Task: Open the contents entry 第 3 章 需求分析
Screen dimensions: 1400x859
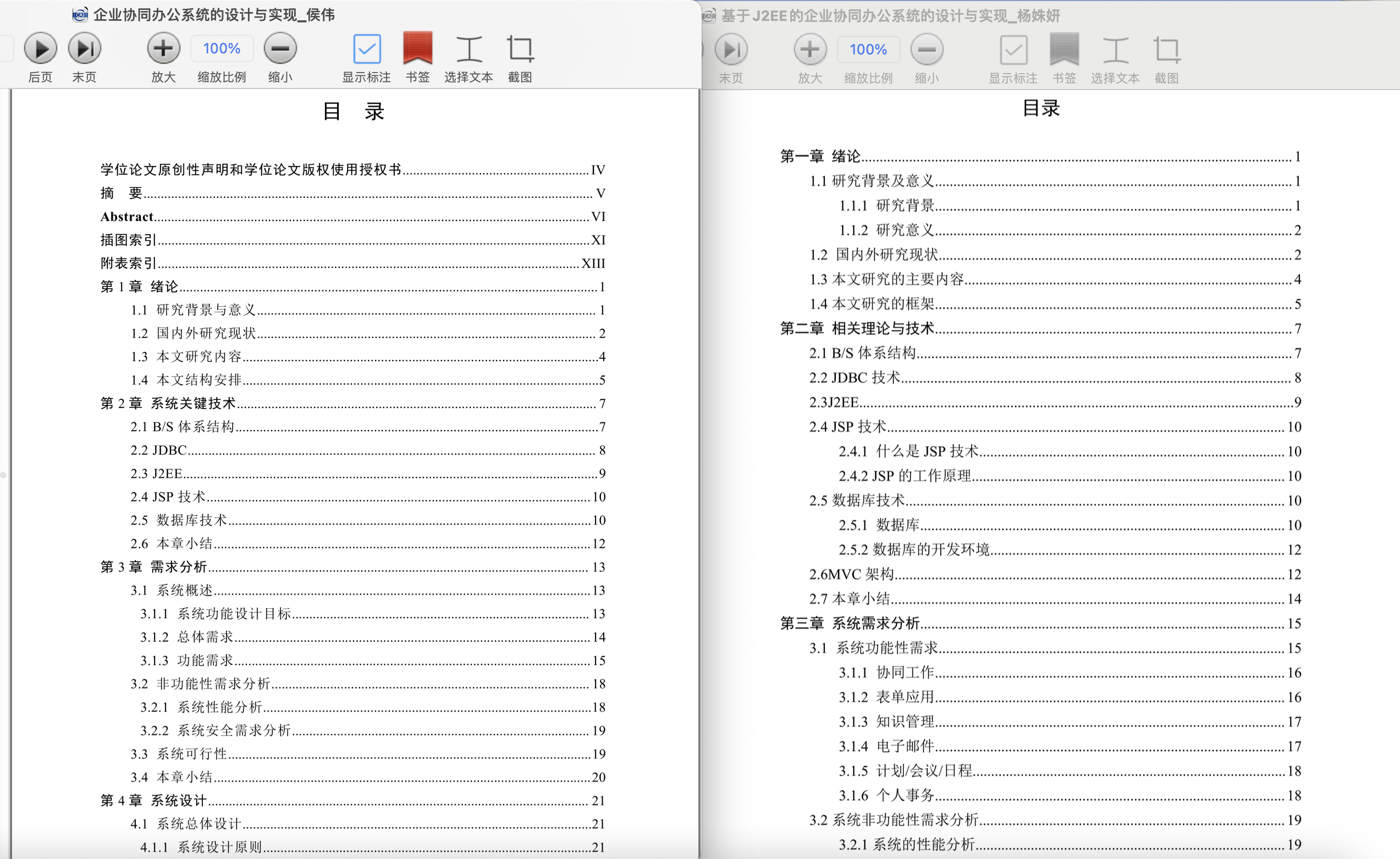Action: pyautogui.click(x=153, y=567)
